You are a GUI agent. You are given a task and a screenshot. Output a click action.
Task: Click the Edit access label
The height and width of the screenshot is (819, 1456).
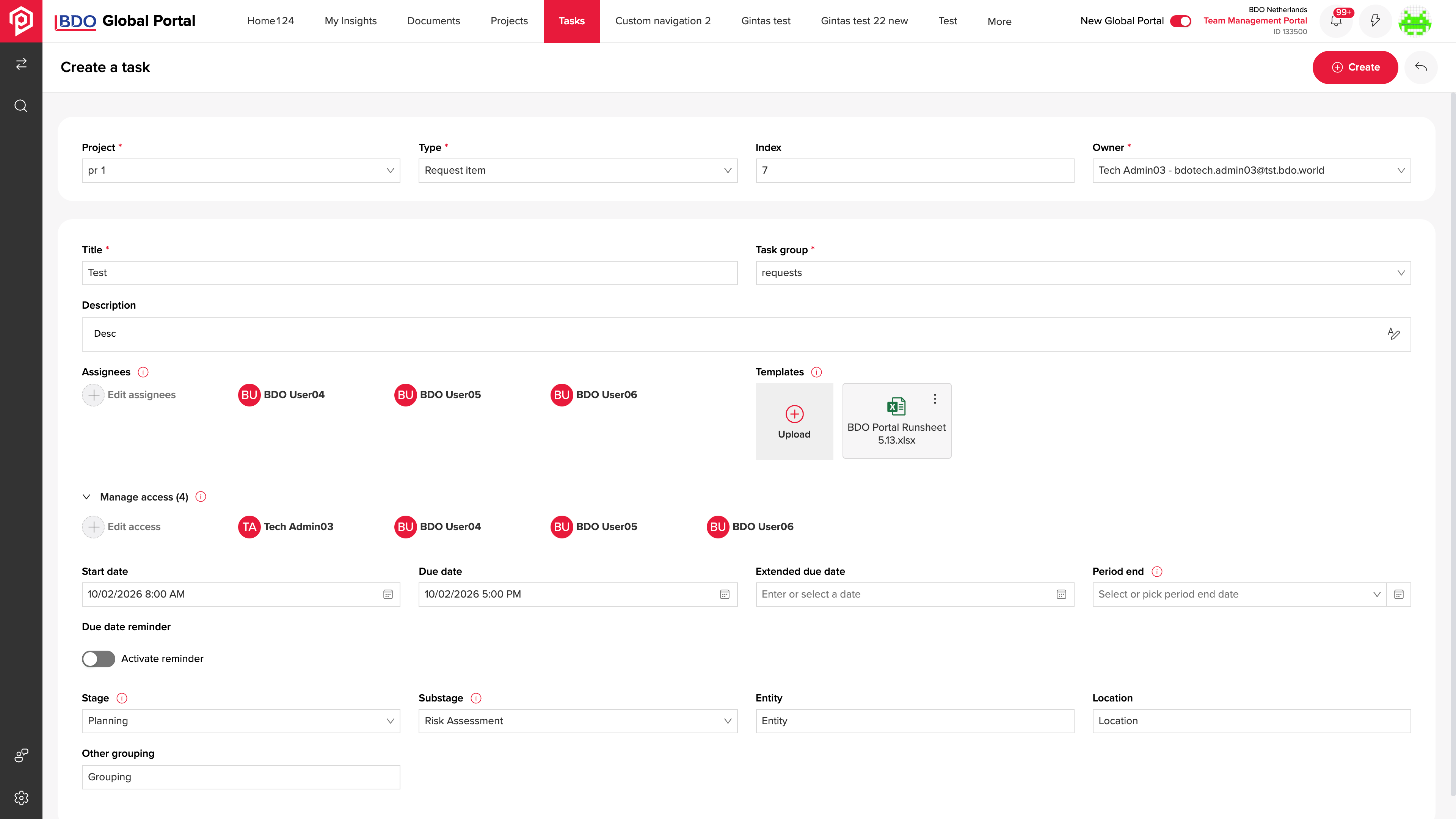pyautogui.click(x=134, y=527)
